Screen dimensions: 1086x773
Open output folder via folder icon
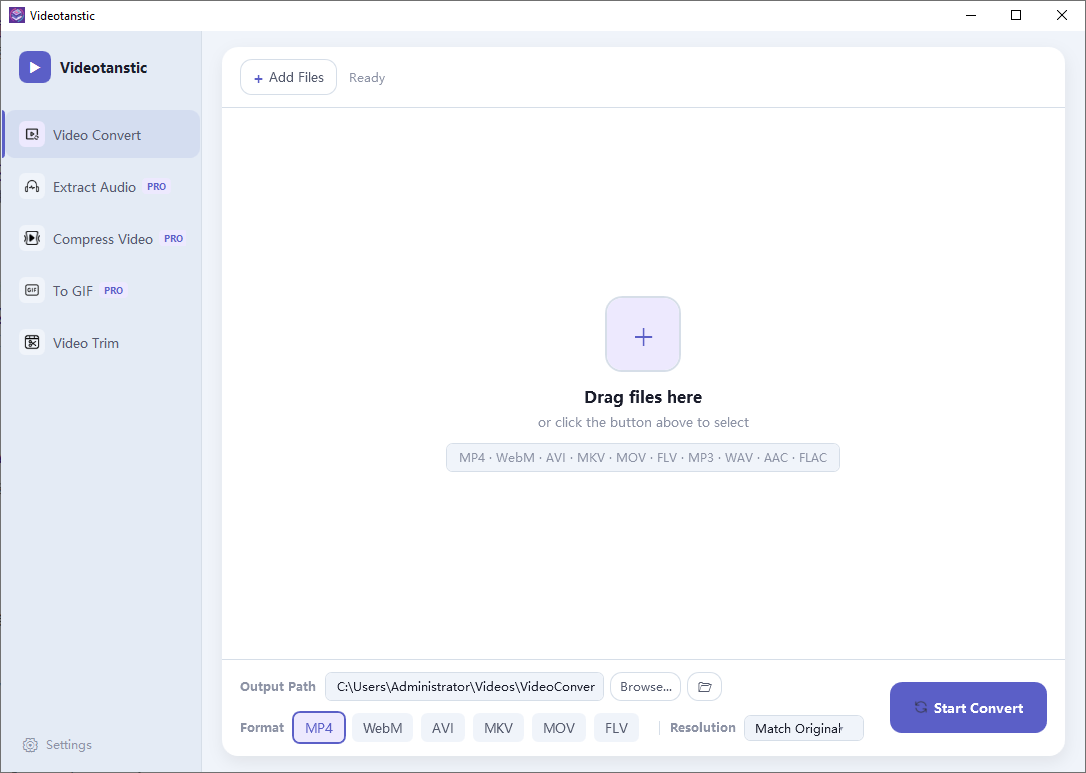[704, 686]
